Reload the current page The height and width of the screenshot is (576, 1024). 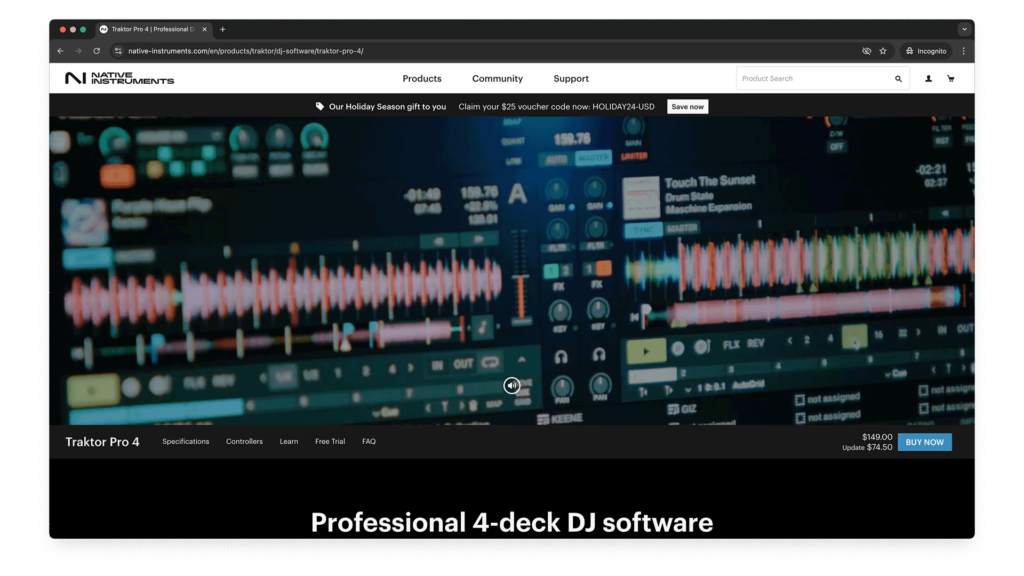[x=97, y=51]
